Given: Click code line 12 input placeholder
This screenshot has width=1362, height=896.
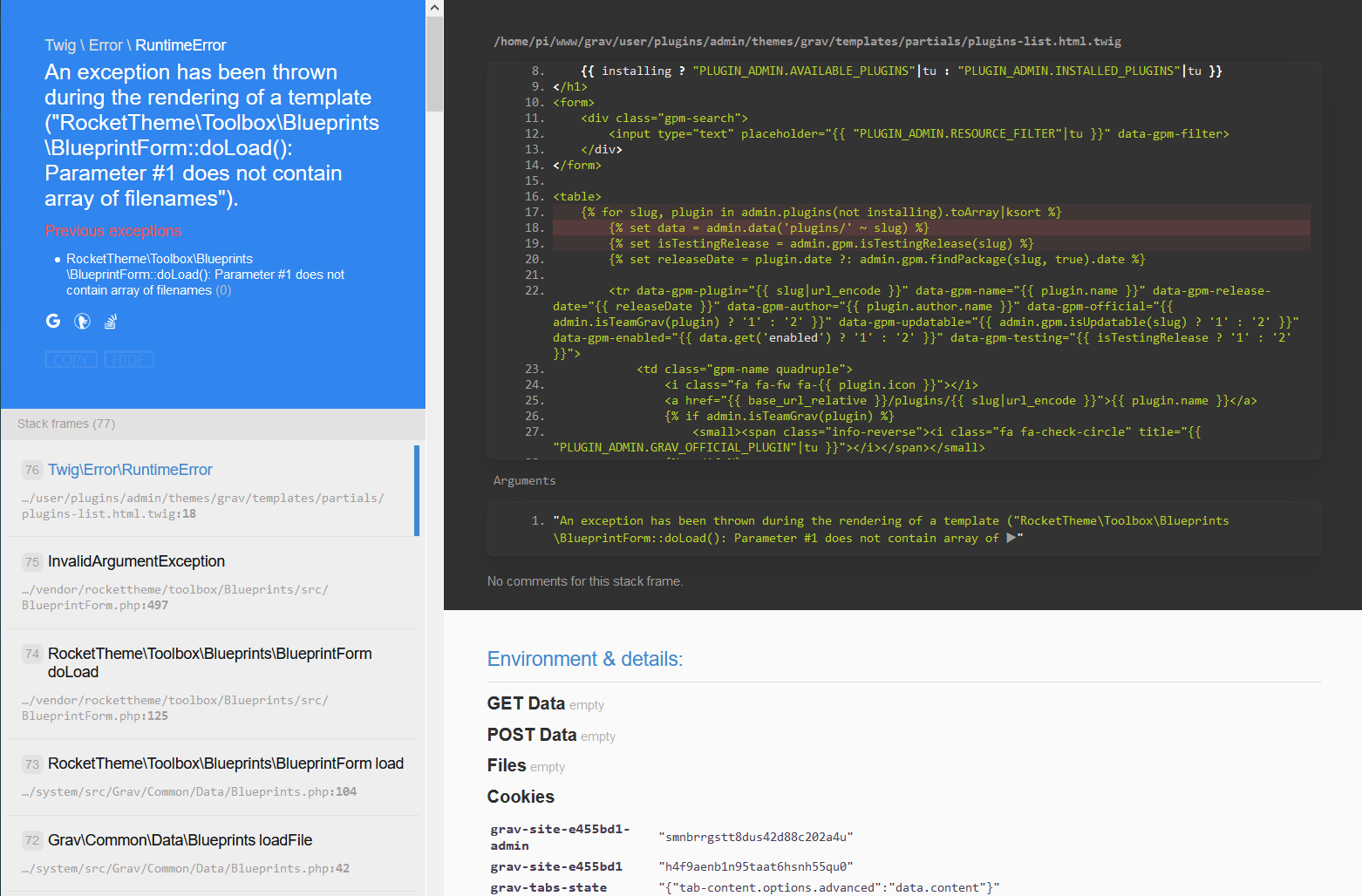Looking at the screenshot, I should click(919, 133).
